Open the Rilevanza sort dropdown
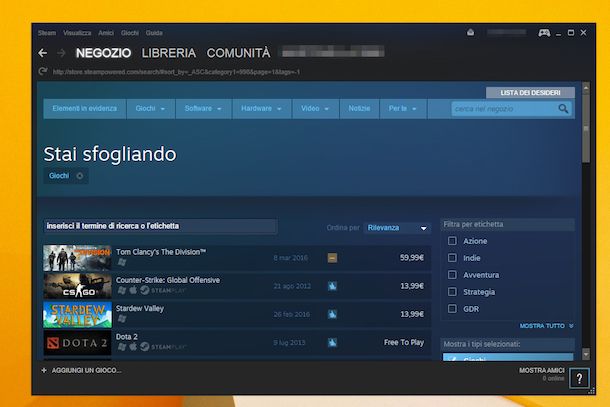Viewport: 610px width, 407px height. click(397, 228)
